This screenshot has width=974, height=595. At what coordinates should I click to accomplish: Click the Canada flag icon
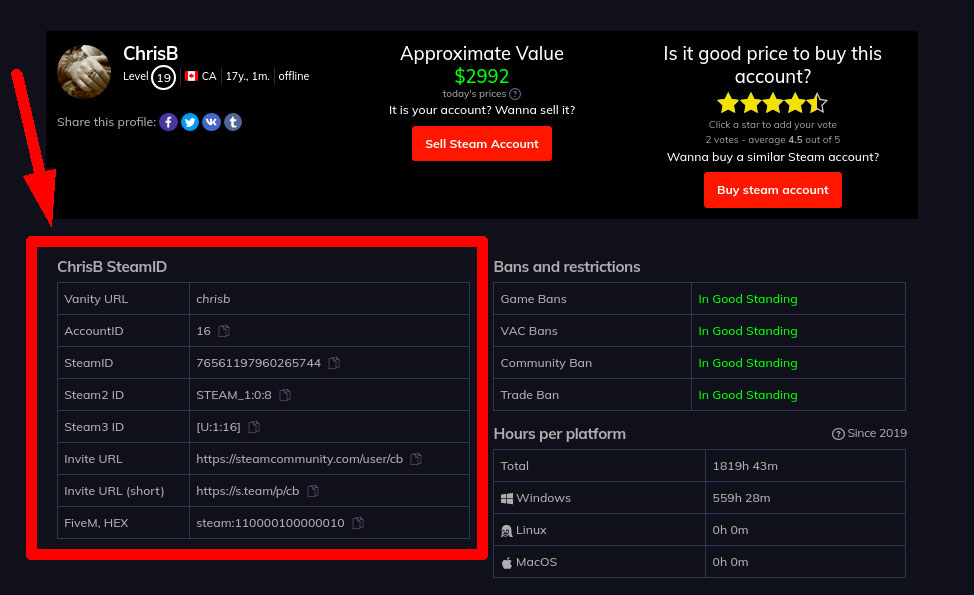point(191,76)
